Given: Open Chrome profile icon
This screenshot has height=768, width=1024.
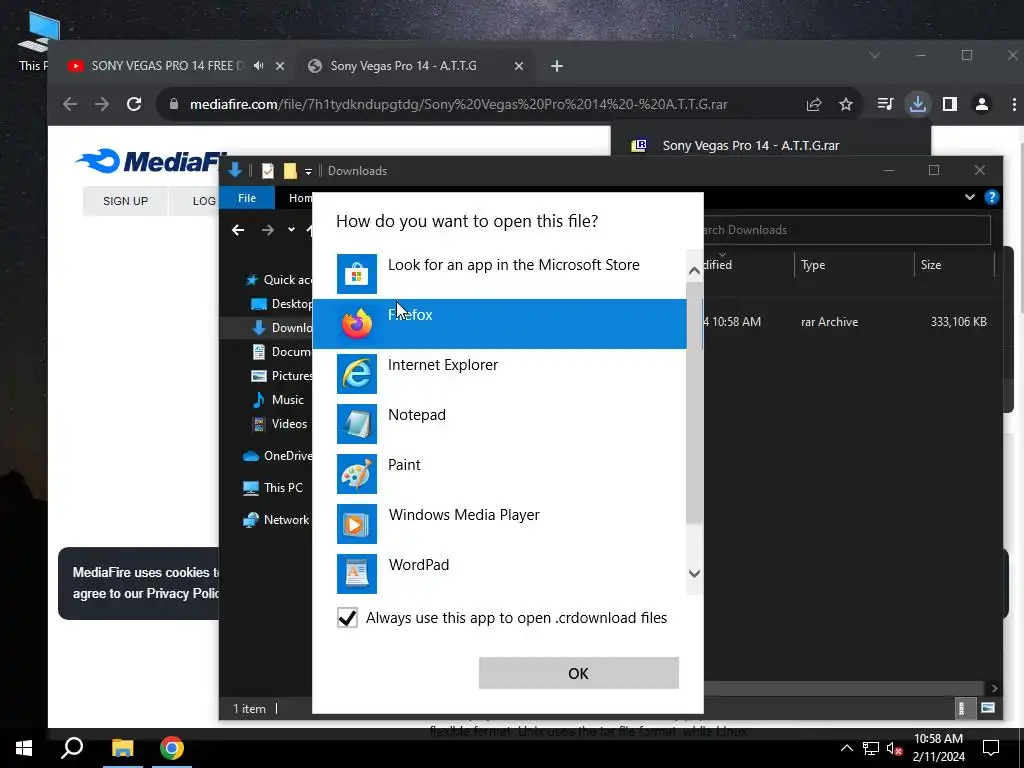Looking at the screenshot, I should click(982, 104).
